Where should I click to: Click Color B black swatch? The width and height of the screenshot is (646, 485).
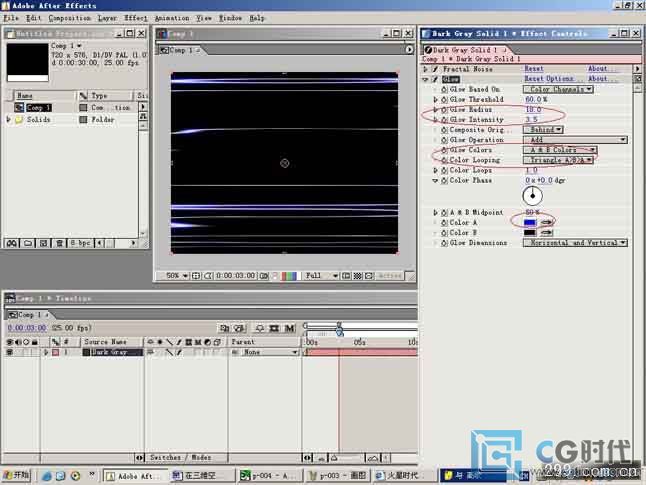(530, 233)
